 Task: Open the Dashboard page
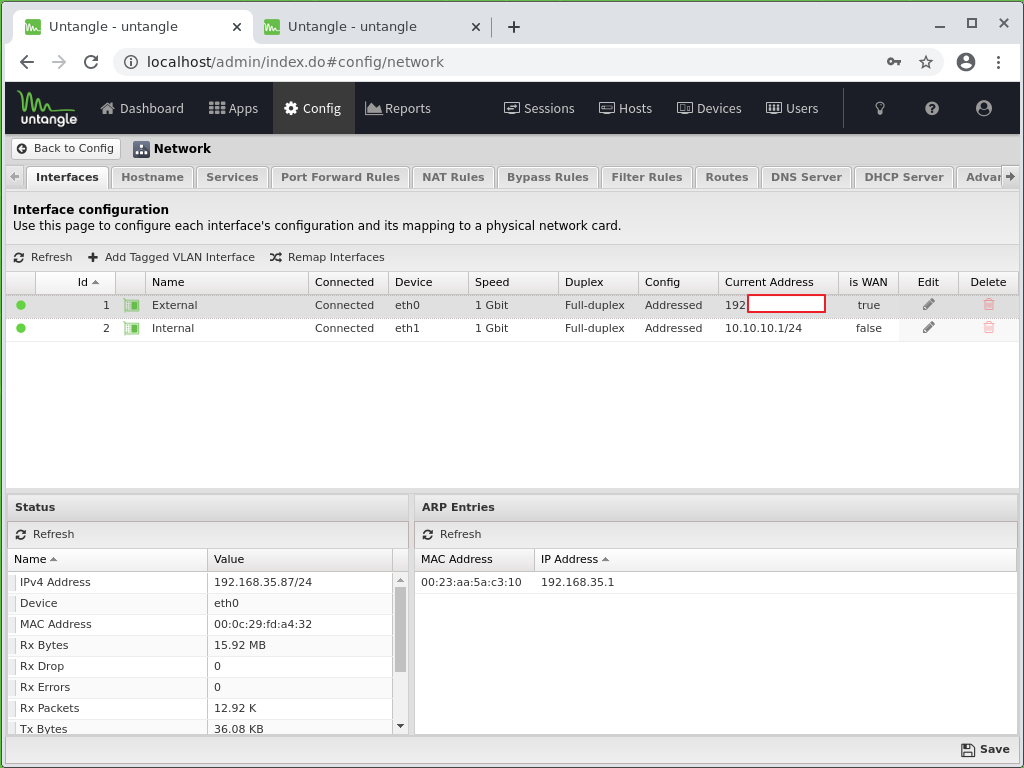point(142,108)
